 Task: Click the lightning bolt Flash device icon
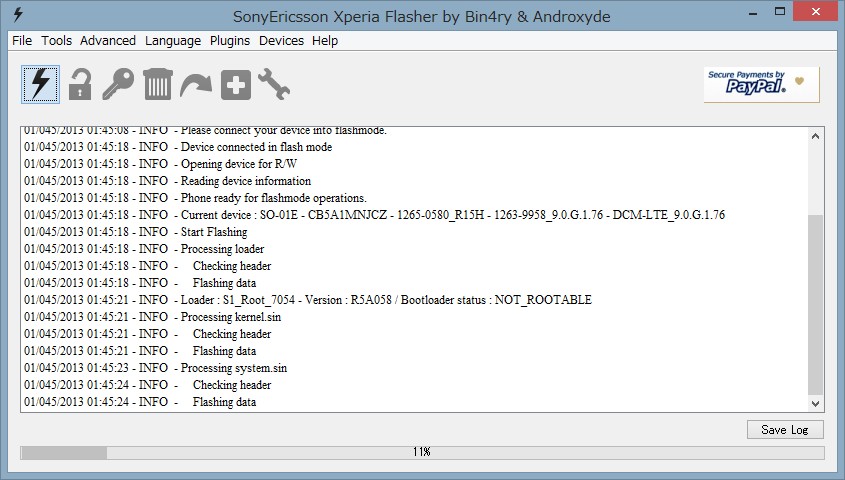click(40, 83)
